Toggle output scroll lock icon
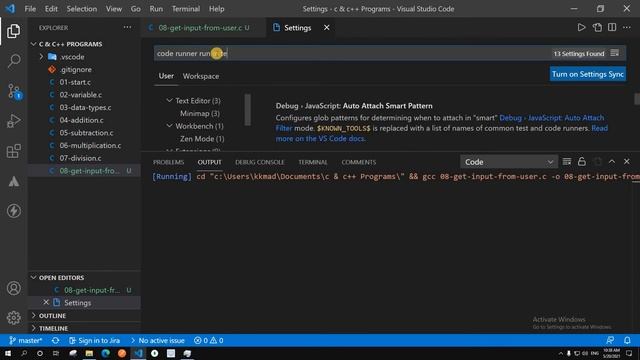Viewport: 640px width, 360px height. tap(582, 162)
